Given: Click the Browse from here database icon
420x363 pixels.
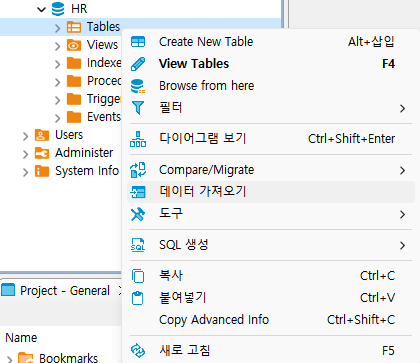Looking at the screenshot, I should click(x=138, y=86).
